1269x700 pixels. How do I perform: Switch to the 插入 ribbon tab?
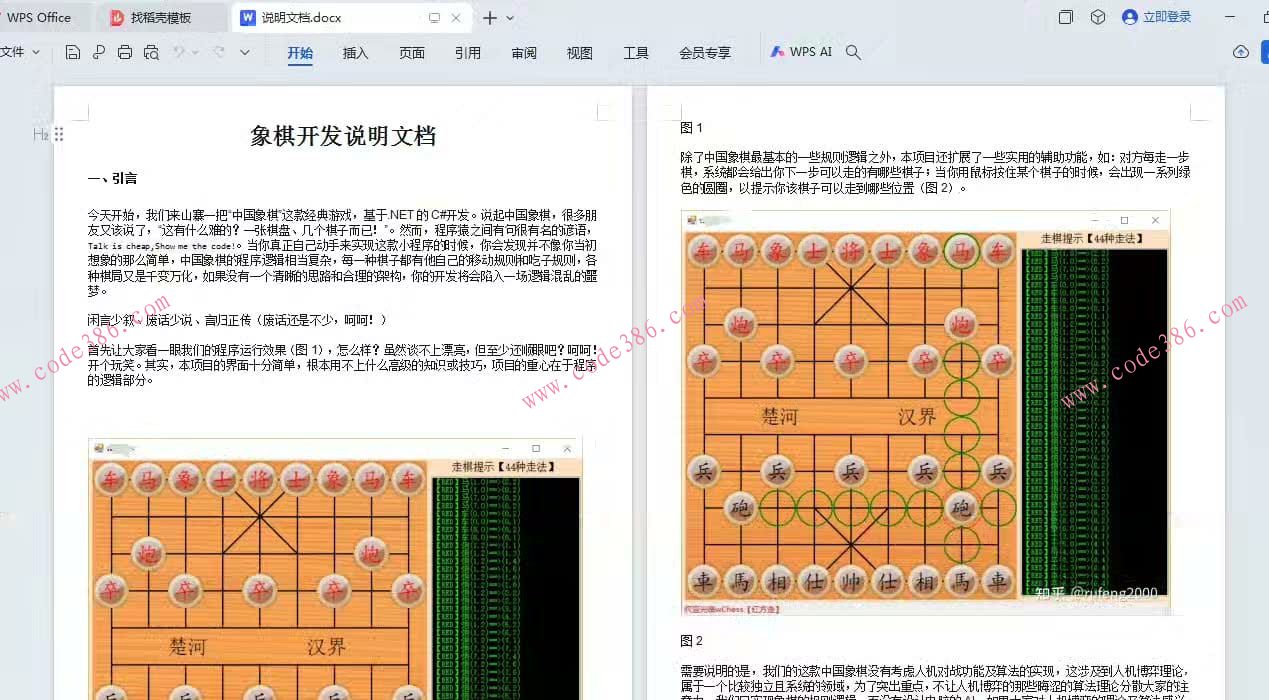click(355, 53)
